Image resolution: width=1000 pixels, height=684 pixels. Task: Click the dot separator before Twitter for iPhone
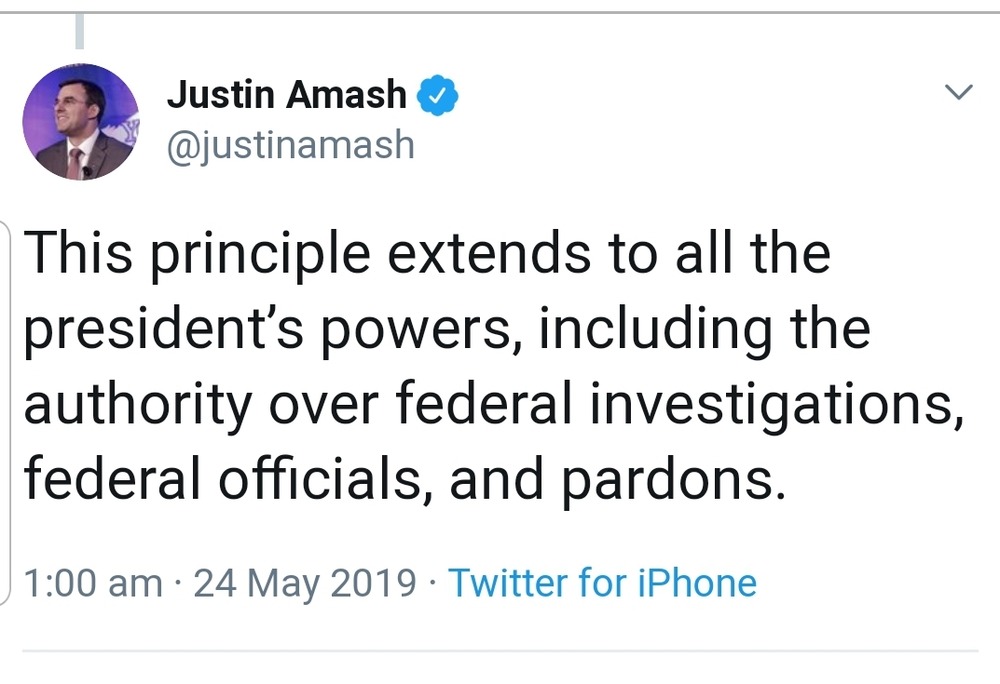click(431, 582)
